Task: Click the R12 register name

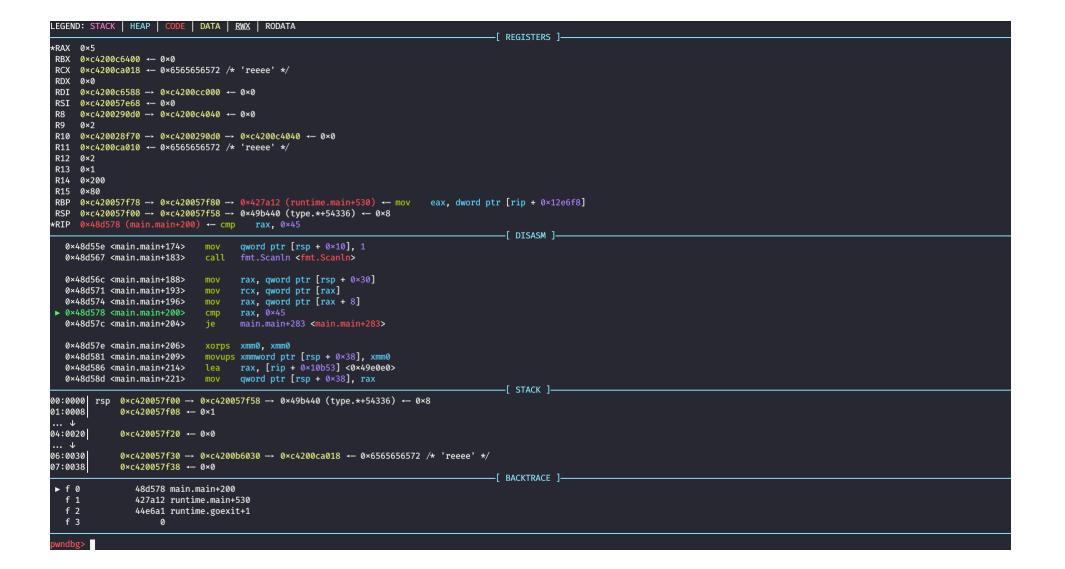Action: pyautogui.click(x=62, y=158)
